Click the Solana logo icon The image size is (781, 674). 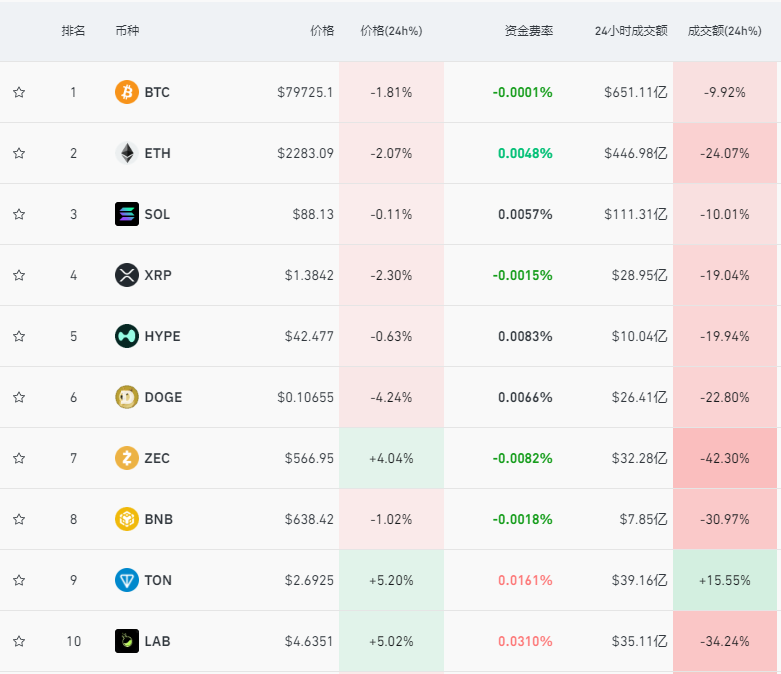[x=127, y=214]
